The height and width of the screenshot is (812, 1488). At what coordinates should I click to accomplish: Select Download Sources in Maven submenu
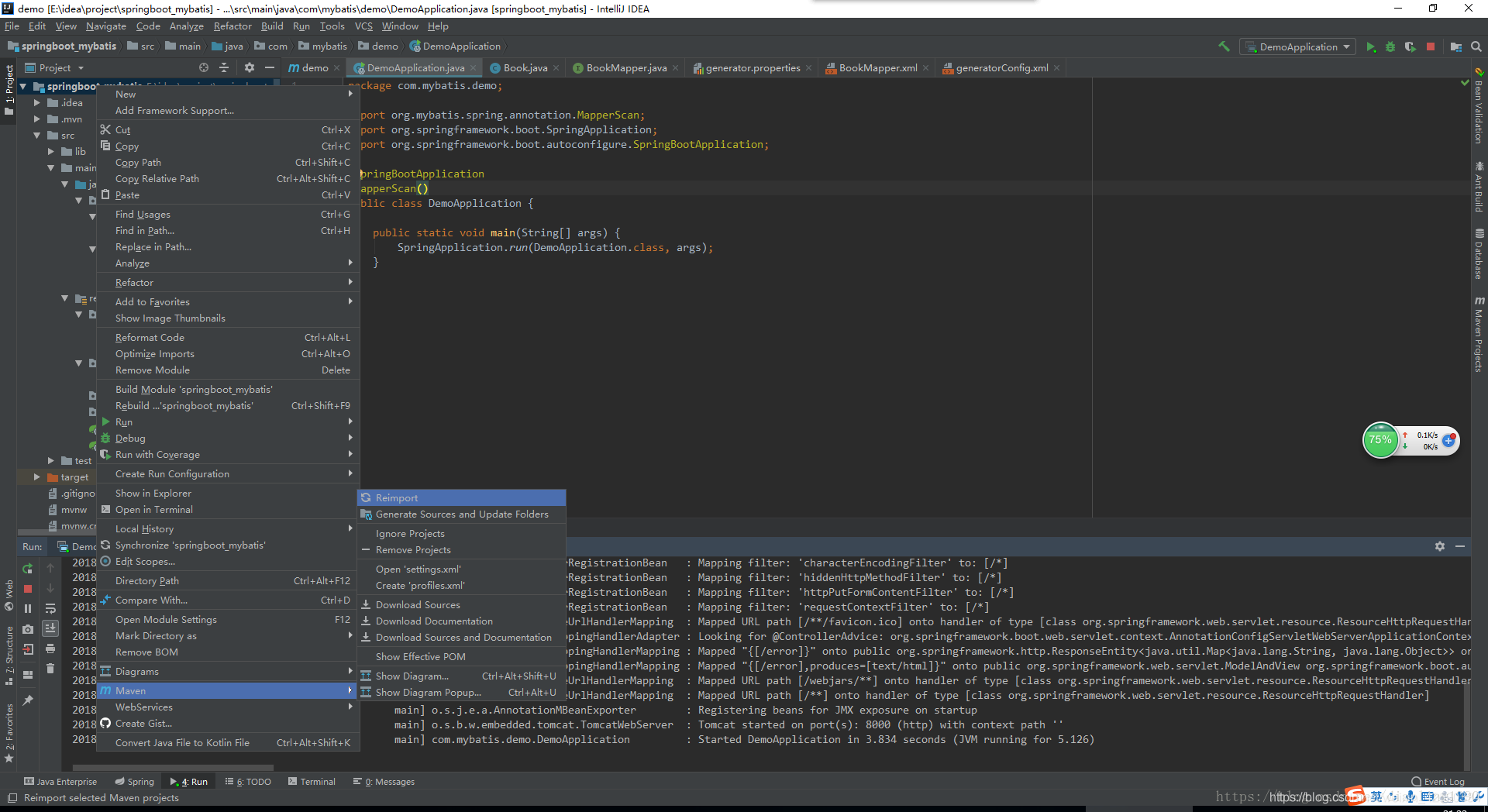tap(461, 604)
